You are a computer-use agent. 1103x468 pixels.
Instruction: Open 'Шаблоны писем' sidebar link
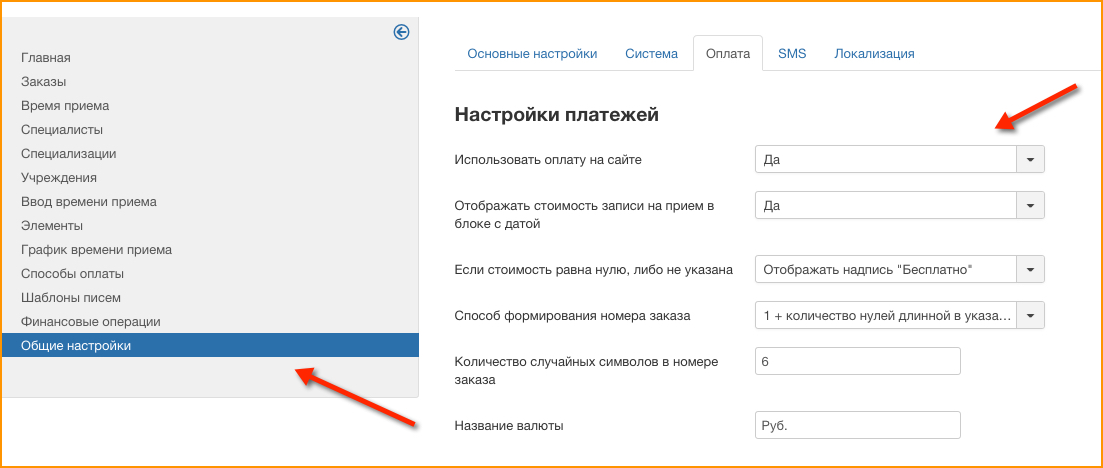[71, 298]
